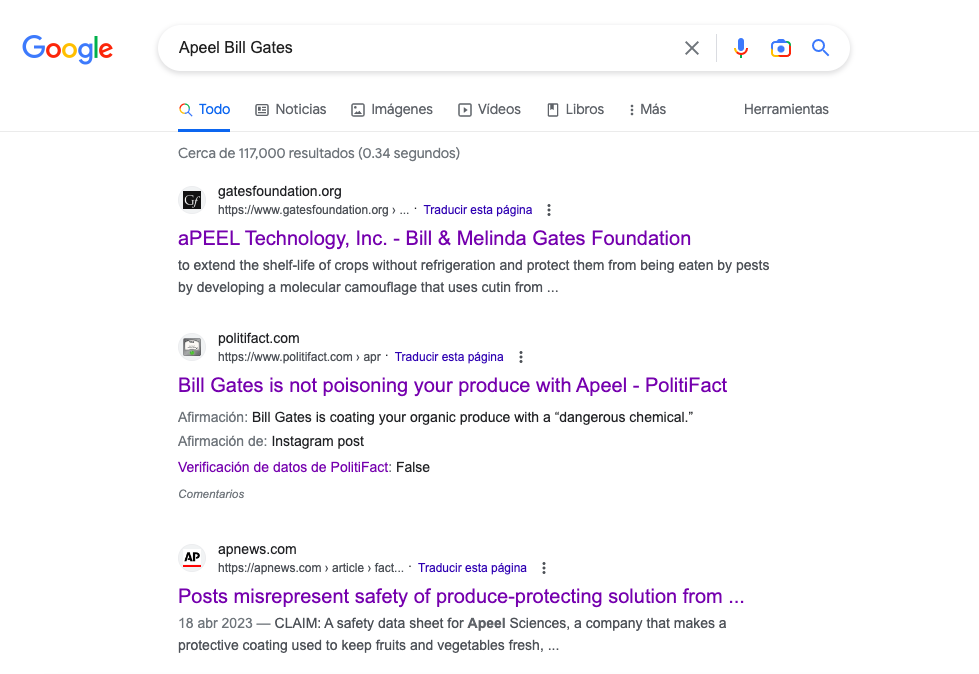Select the Todo results tab
This screenshot has width=979, height=674.
(204, 109)
